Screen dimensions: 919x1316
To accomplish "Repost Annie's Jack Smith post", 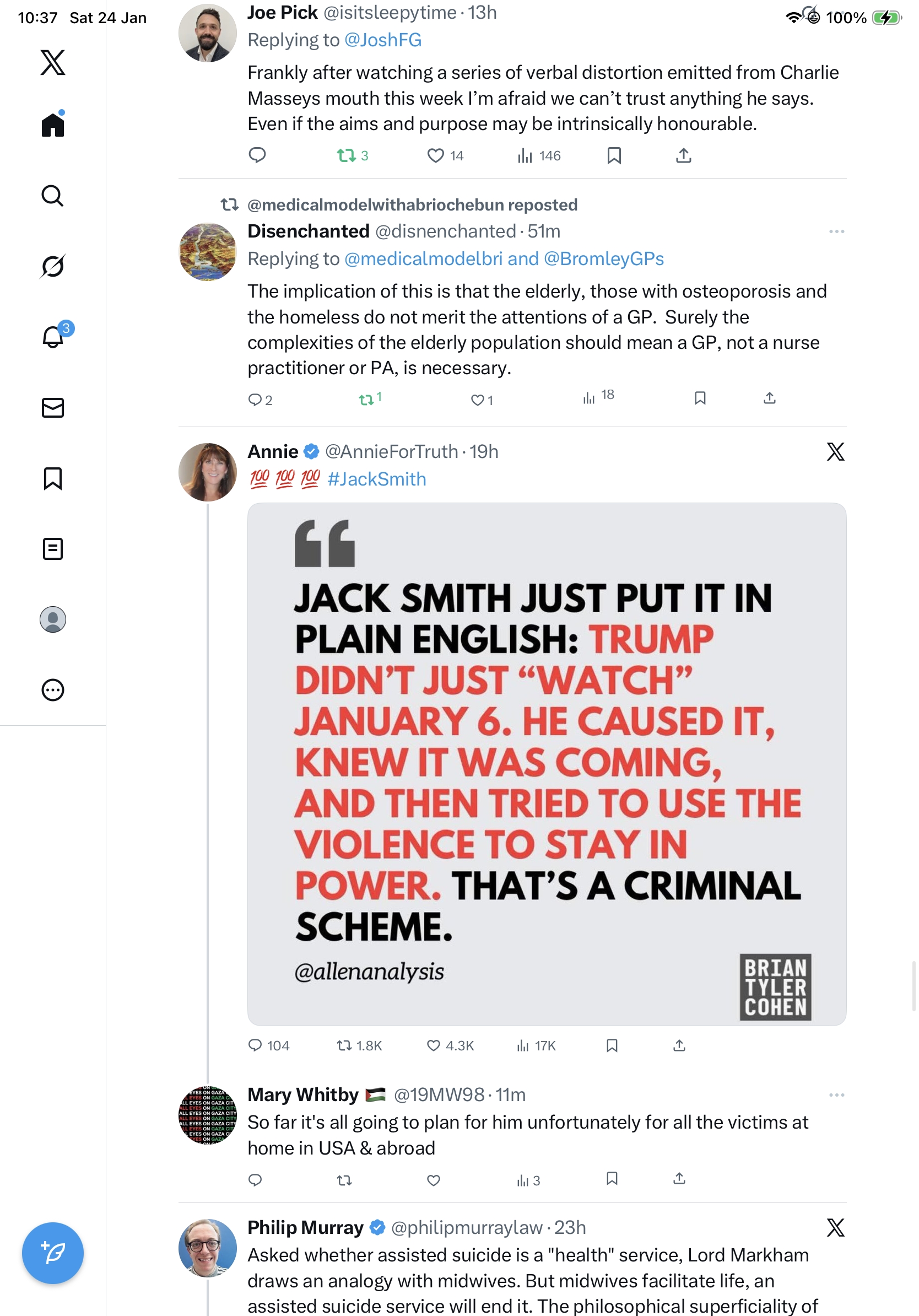I will click(x=344, y=1045).
